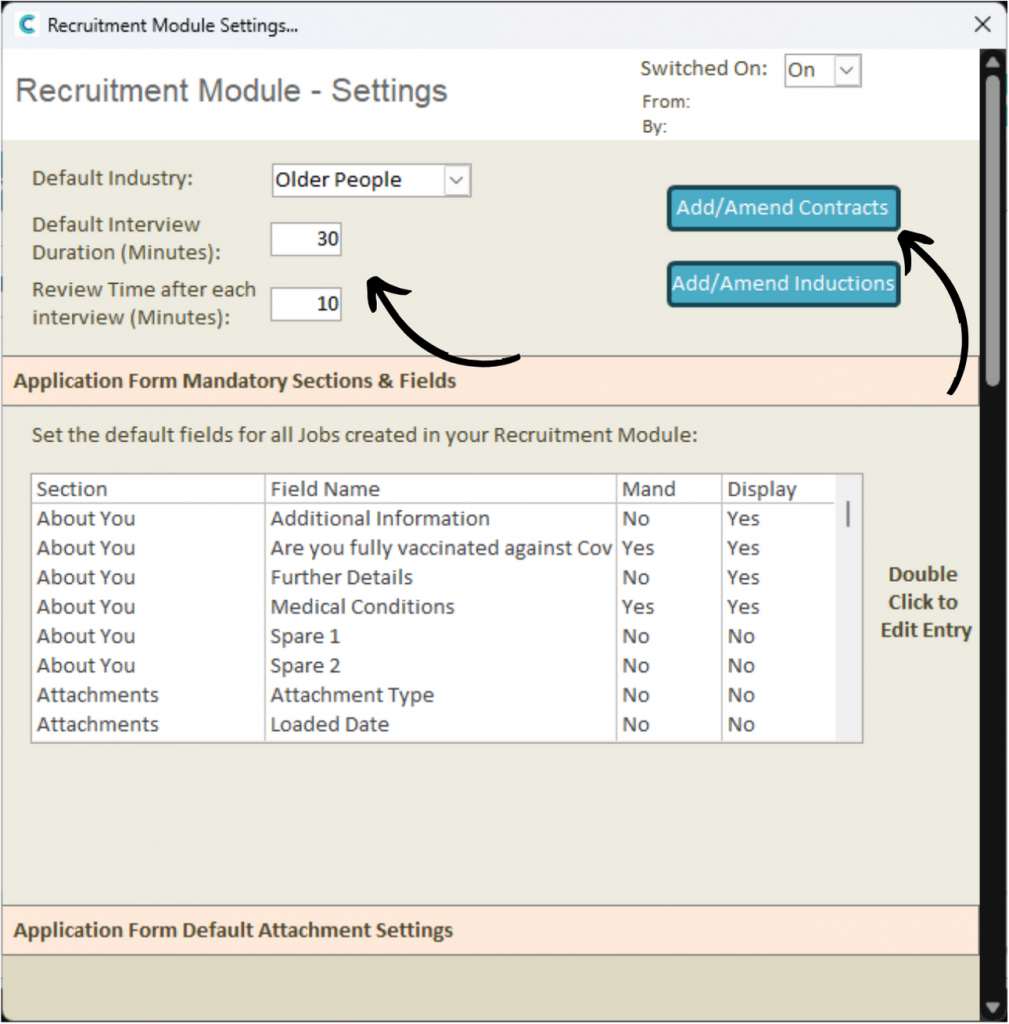Select the Further Details field row
This screenshot has height=1024, width=1009.
pyautogui.click(x=434, y=577)
